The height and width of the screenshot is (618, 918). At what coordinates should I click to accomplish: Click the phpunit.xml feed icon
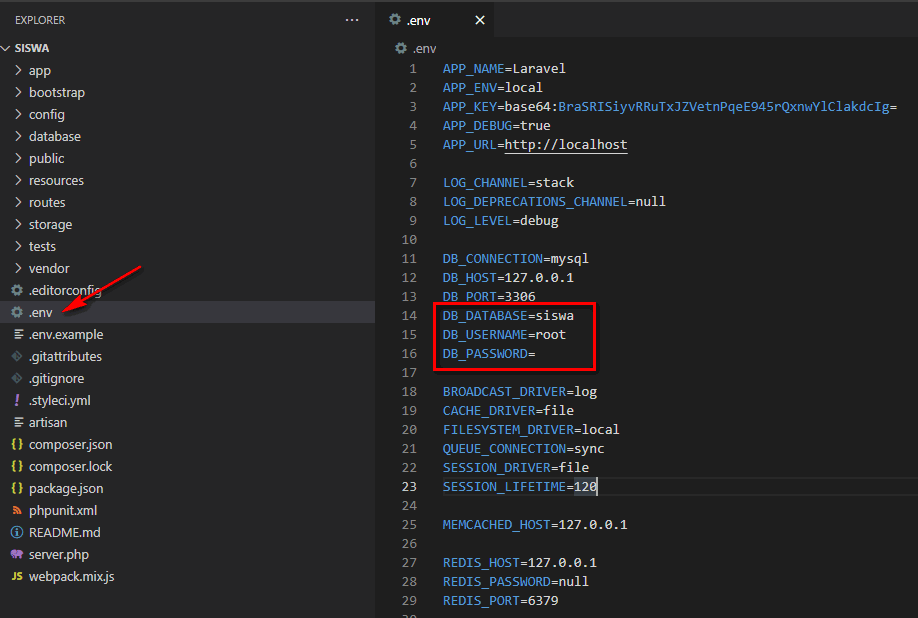[17, 511]
